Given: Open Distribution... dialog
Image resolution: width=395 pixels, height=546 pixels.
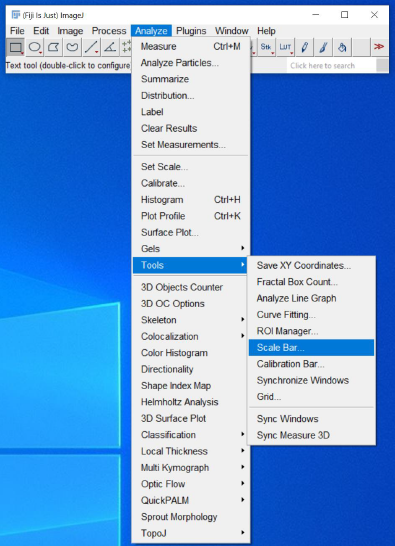Looking at the screenshot, I should [191, 95].
